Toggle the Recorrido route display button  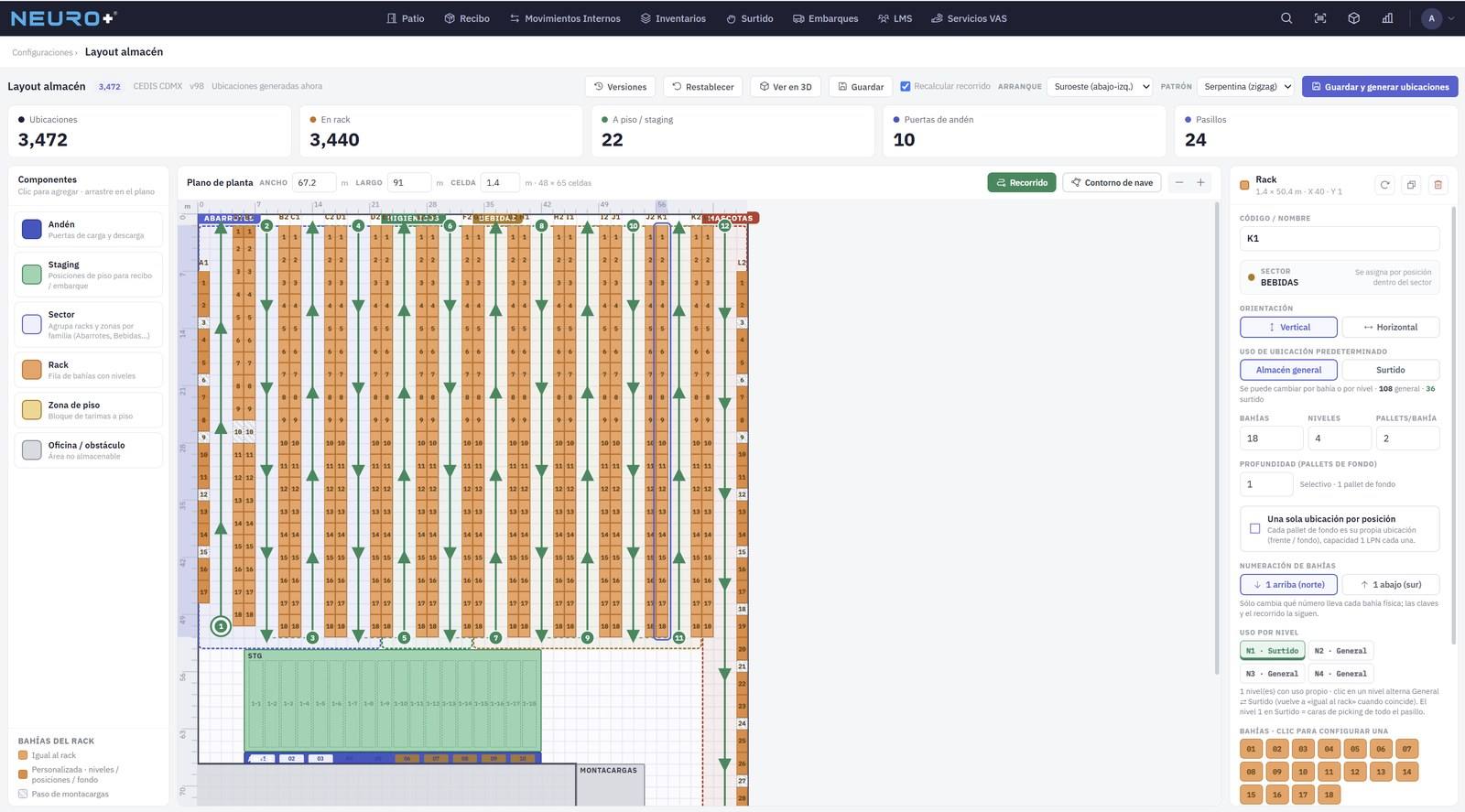pyautogui.click(x=1022, y=182)
